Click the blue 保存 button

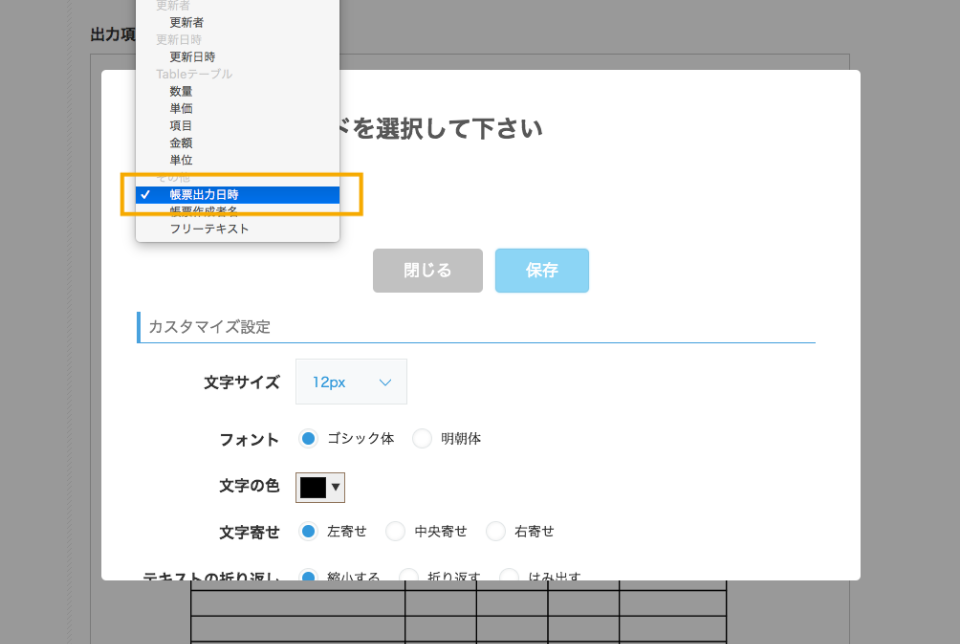pos(541,271)
